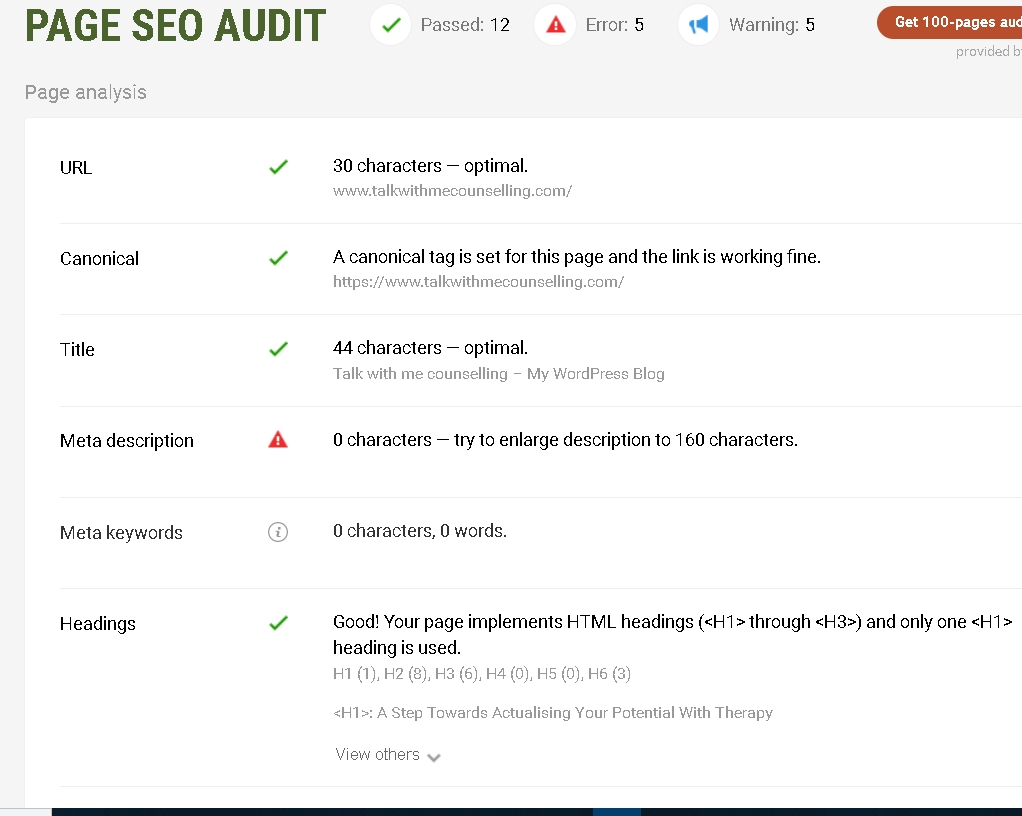
Task: Show the Passed: 12 results
Action: click(465, 25)
